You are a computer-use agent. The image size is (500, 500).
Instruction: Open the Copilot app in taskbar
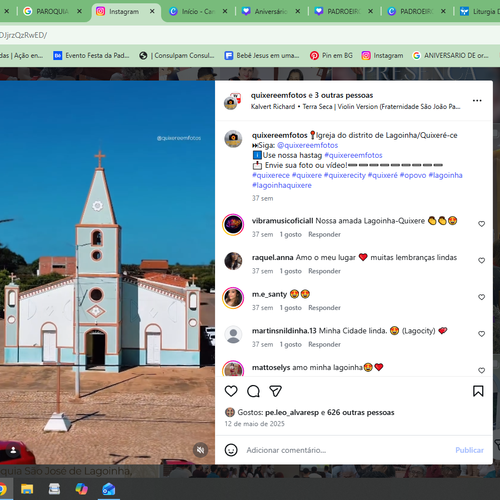pos(81,489)
